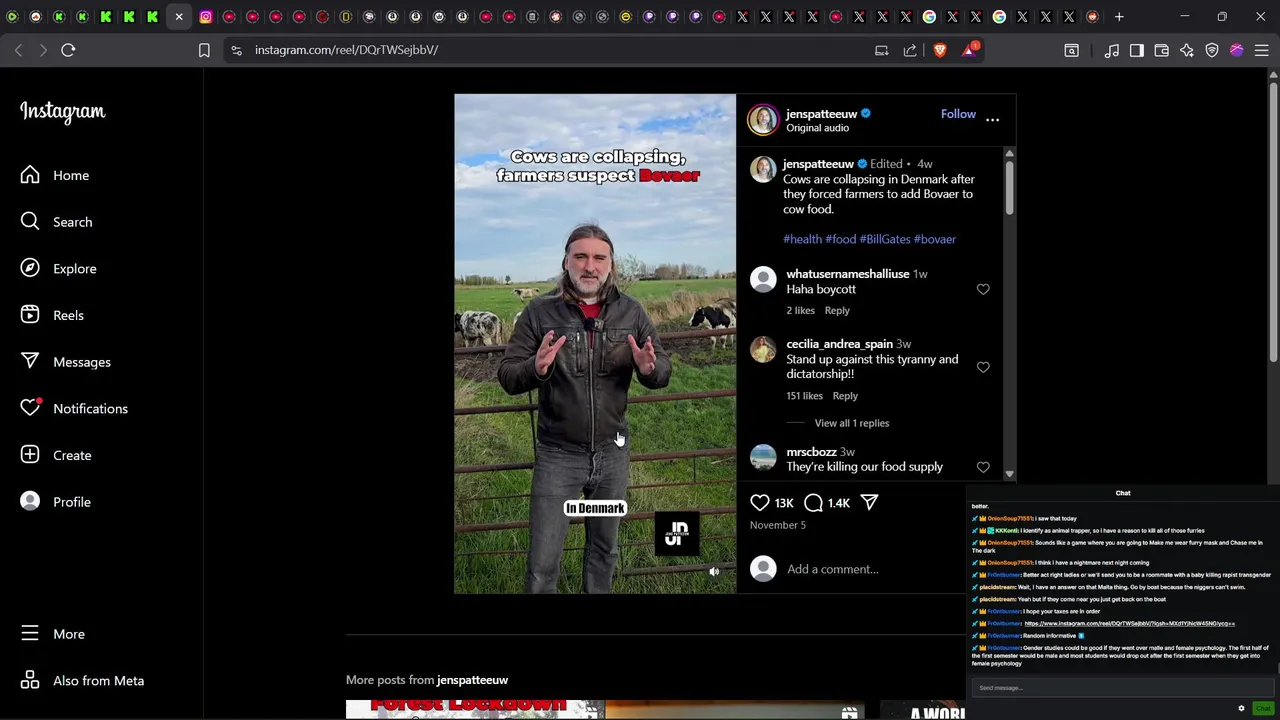Click the Brave Rewards triangle icon
1280x720 pixels.
(x=969, y=50)
